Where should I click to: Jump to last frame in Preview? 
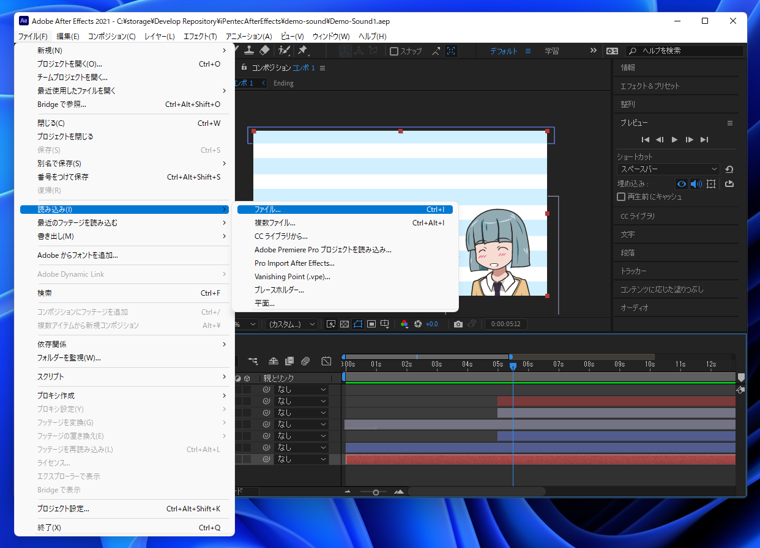tap(704, 140)
